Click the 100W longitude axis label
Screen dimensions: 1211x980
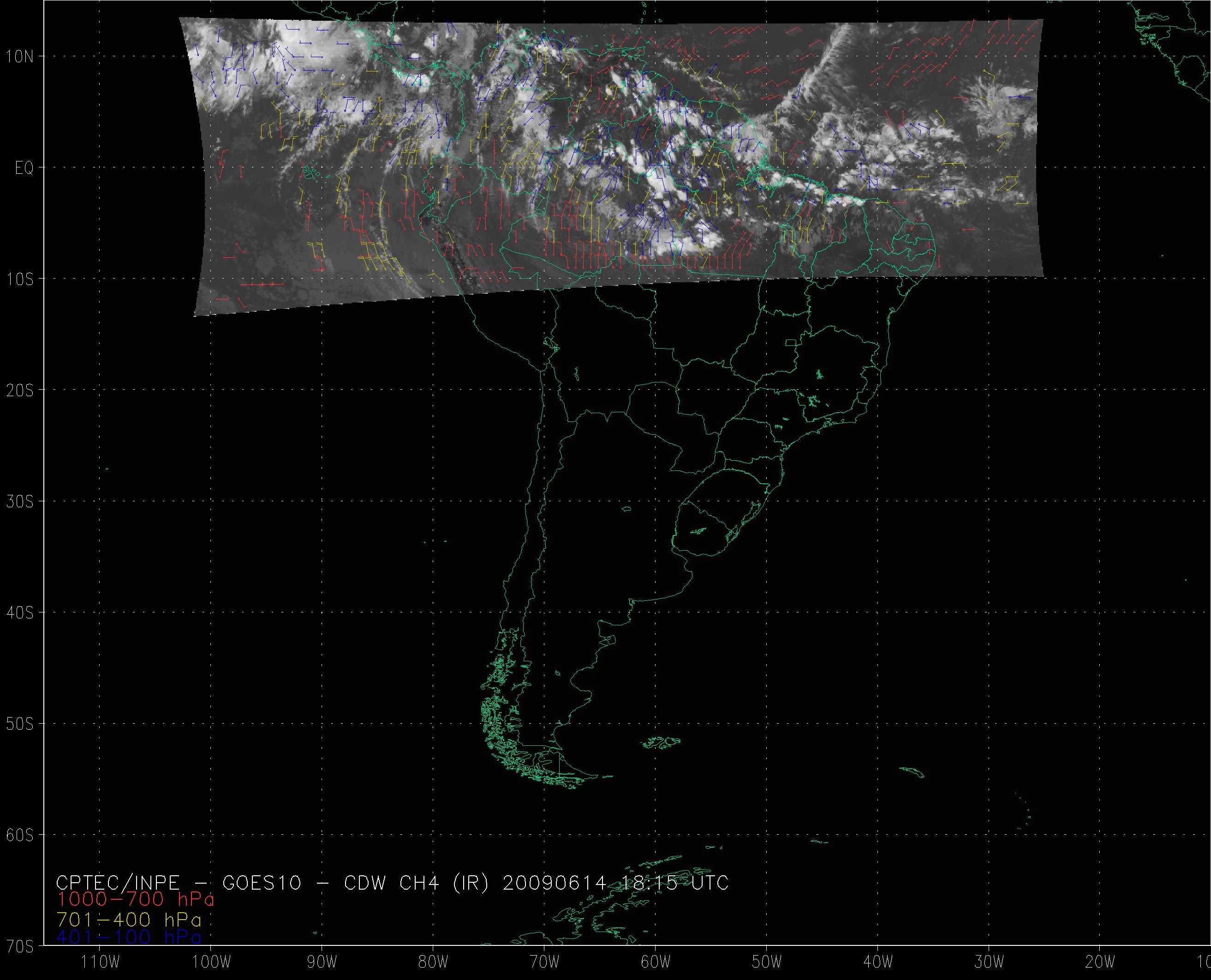(x=211, y=962)
